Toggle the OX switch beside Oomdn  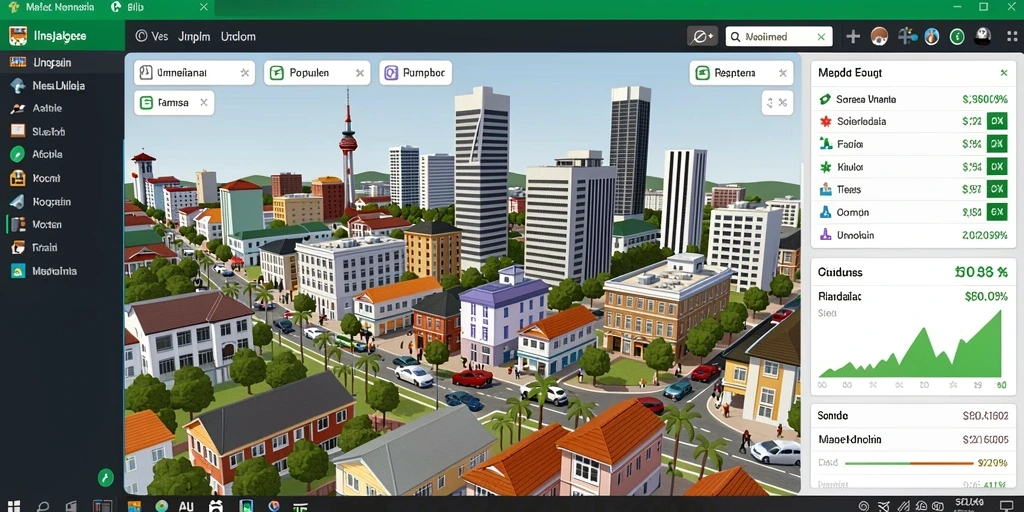(x=997, y=212)
